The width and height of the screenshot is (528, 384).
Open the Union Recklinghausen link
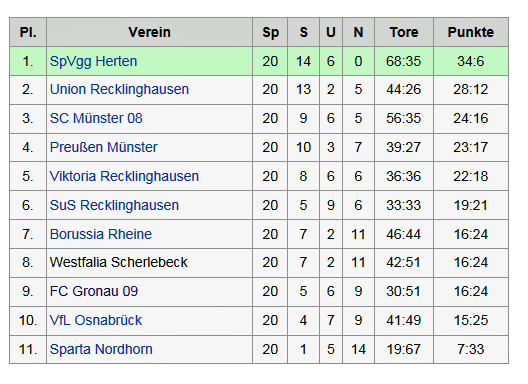coord(119,90)
